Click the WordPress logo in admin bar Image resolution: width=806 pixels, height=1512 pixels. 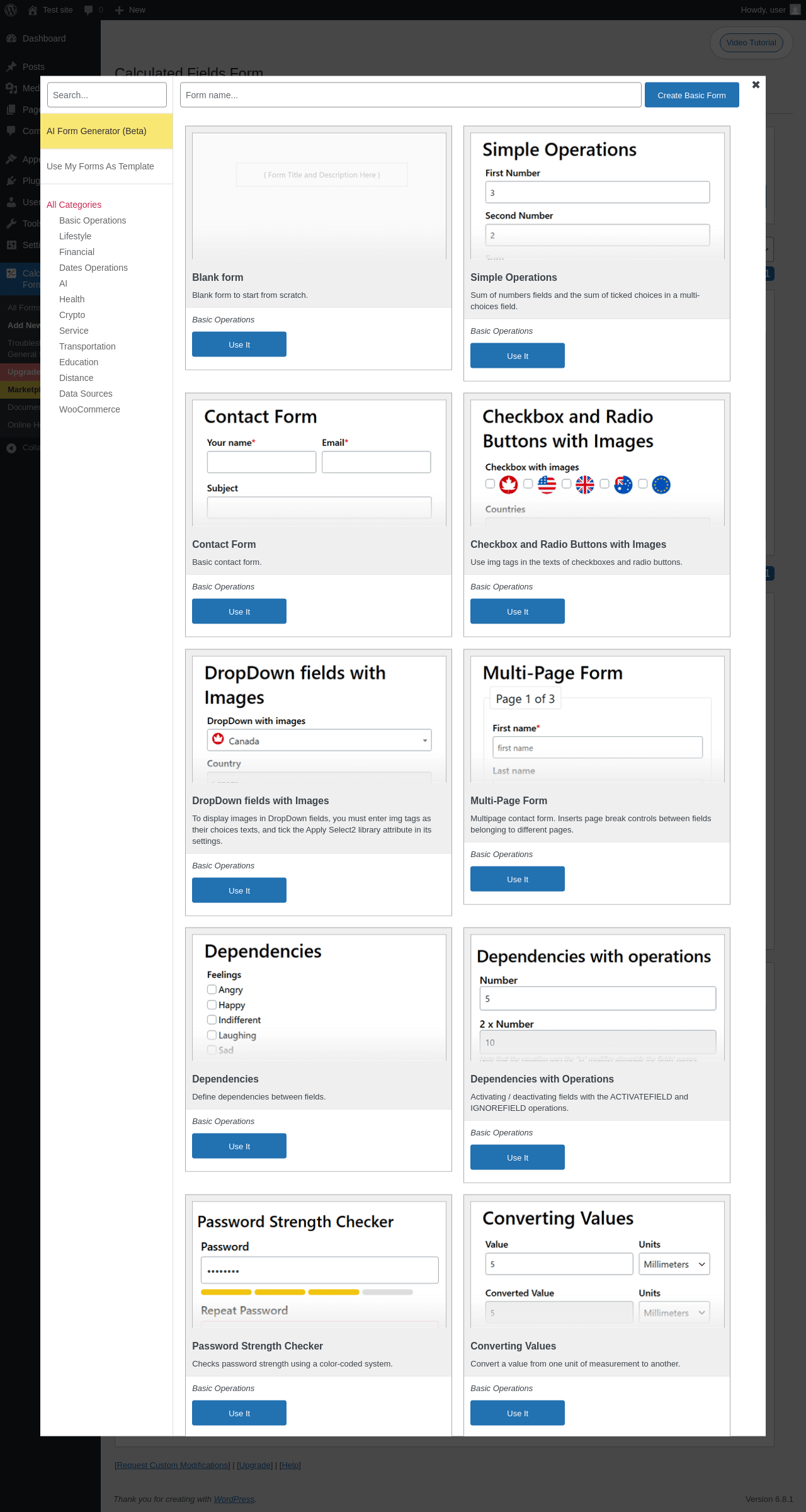11,10
